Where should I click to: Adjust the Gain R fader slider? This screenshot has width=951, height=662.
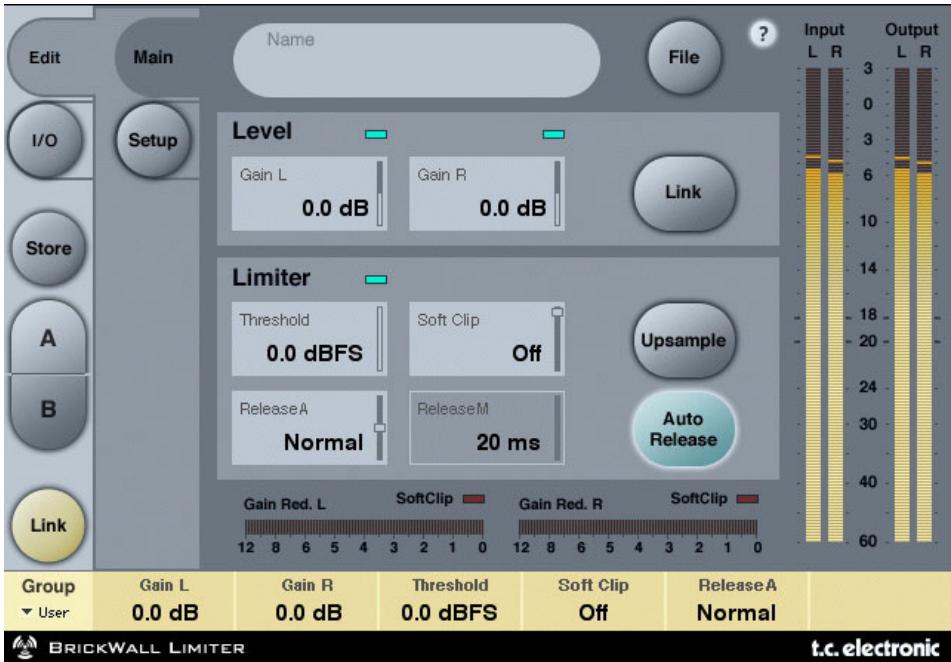pyautogui.click(x=557, y=194)
